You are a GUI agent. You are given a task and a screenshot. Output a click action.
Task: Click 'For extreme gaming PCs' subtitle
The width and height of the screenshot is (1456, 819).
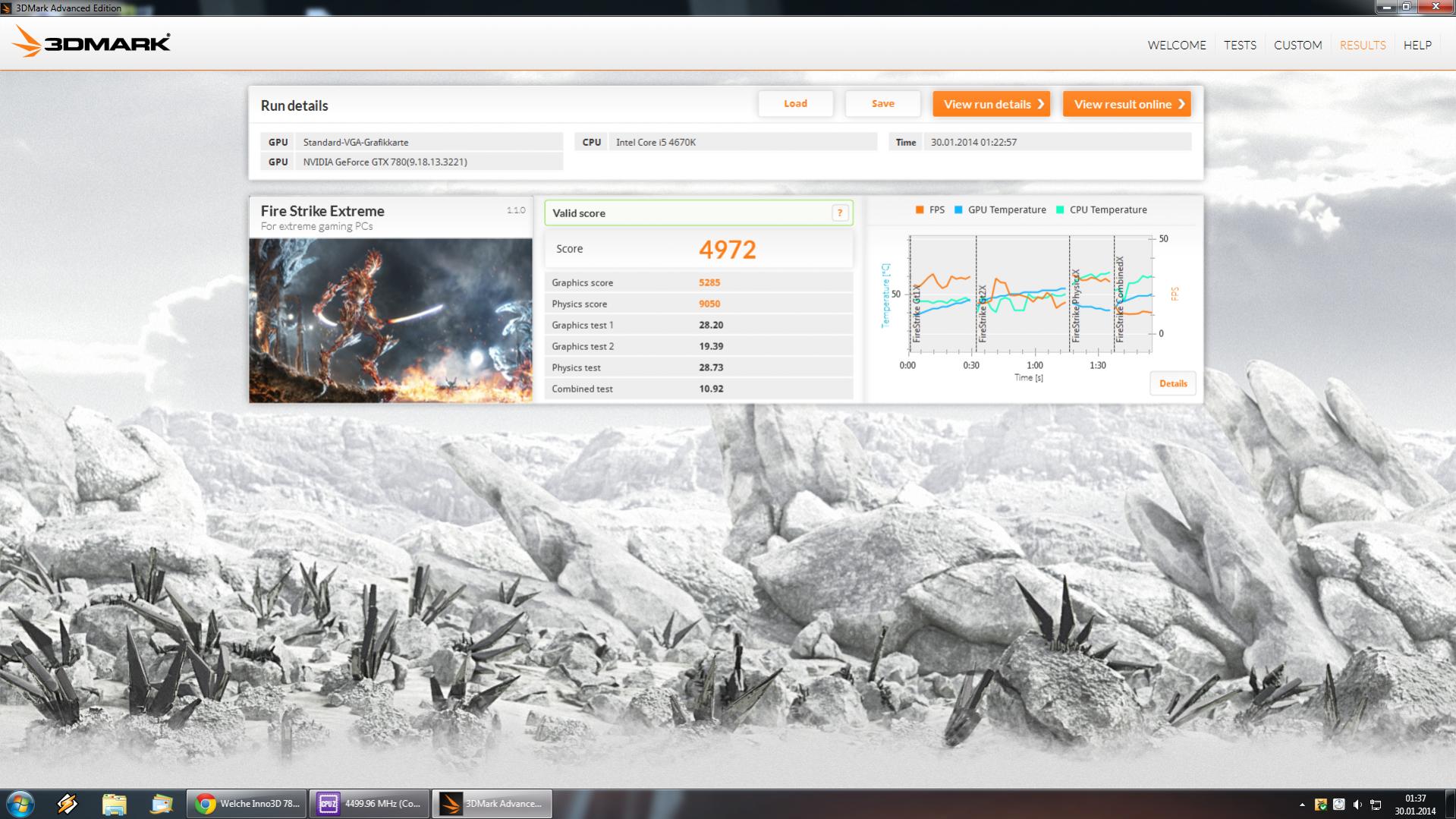[316, 226]
